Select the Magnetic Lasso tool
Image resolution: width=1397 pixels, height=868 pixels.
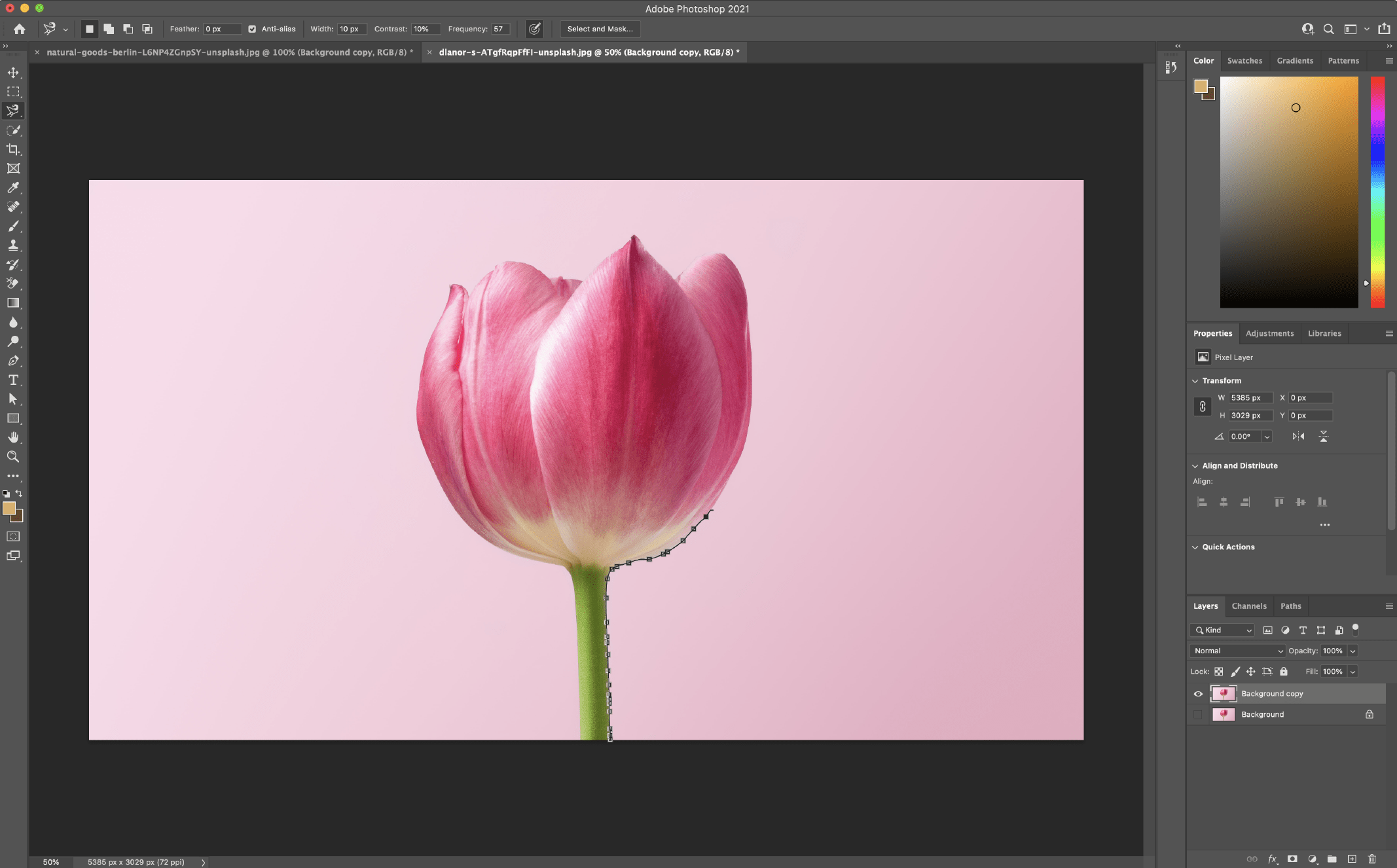pyautogui.click(x=13, y=110)
